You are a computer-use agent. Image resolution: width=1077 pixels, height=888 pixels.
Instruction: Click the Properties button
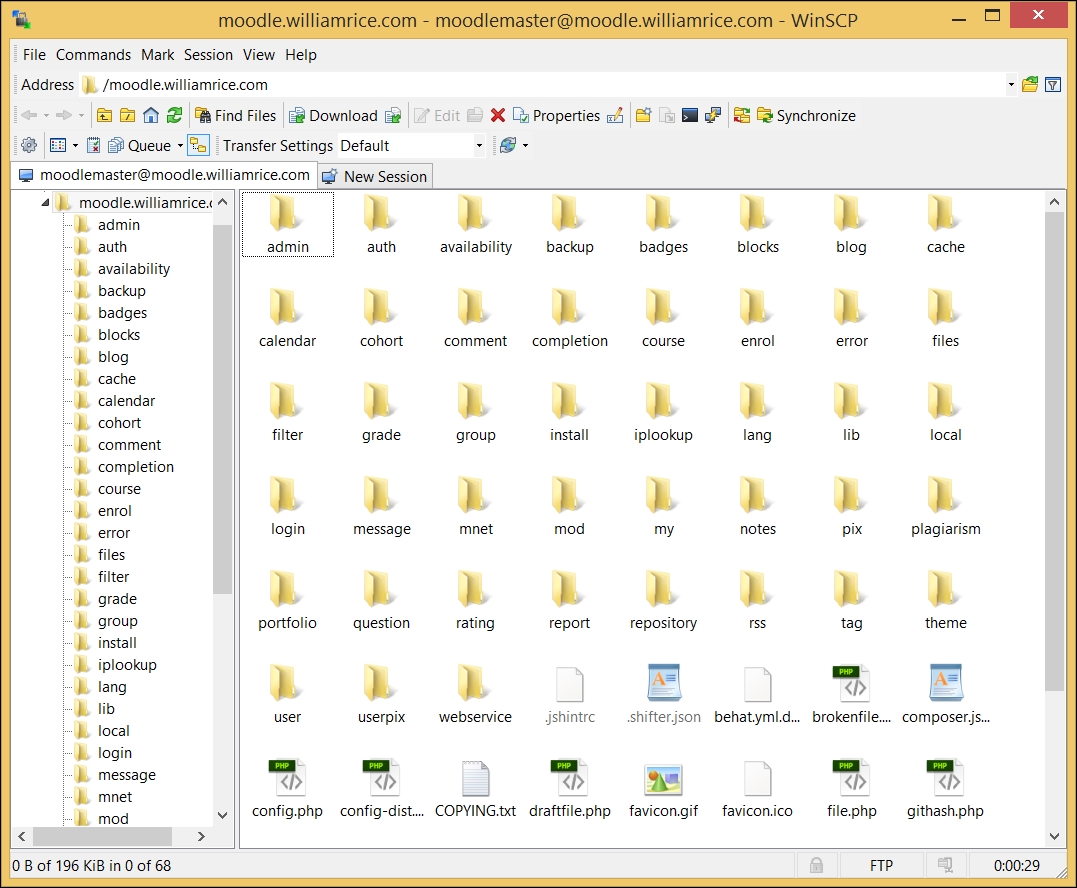[x=557, y=115]
